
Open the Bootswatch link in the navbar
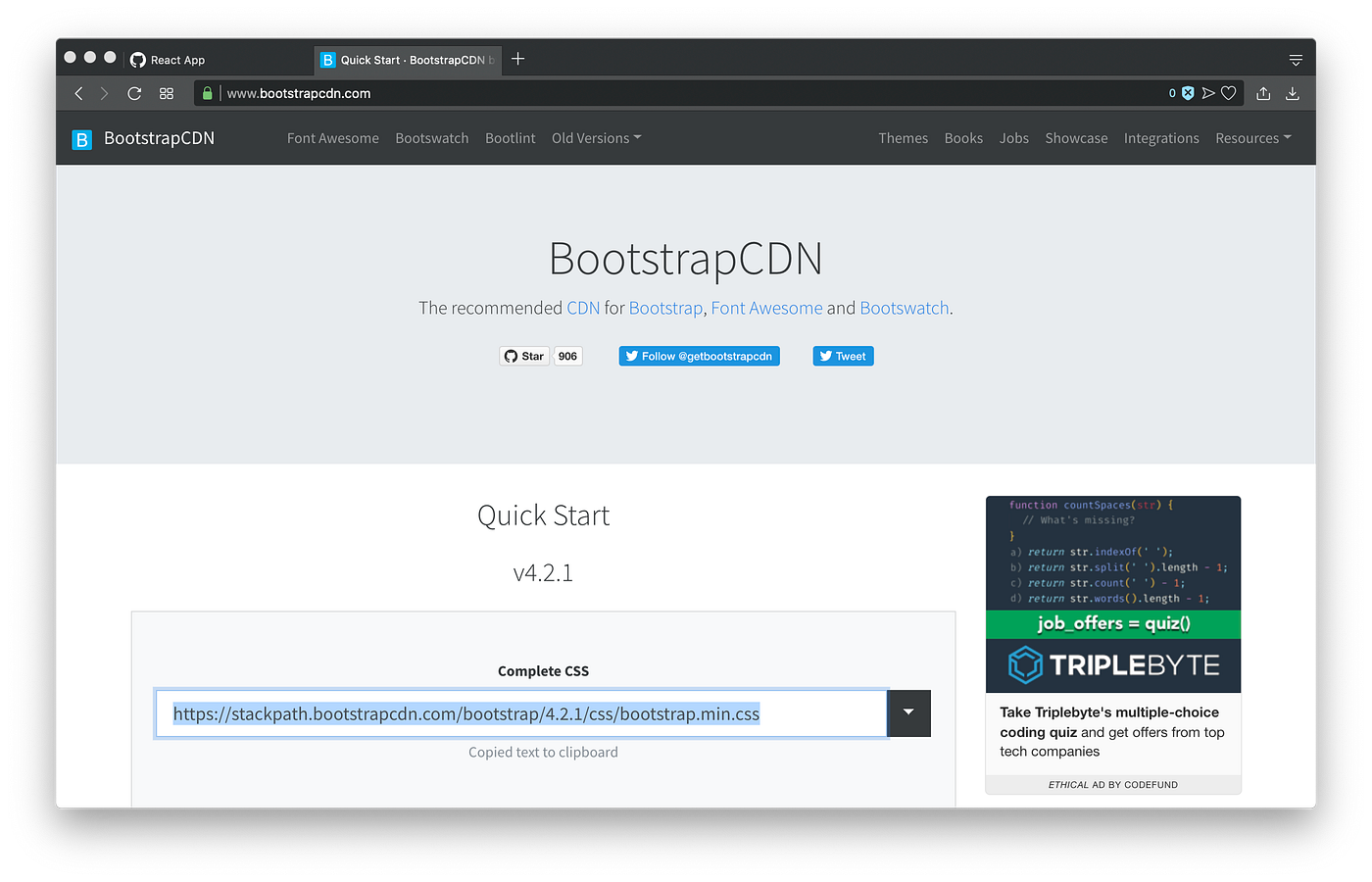tap(431, 138)
